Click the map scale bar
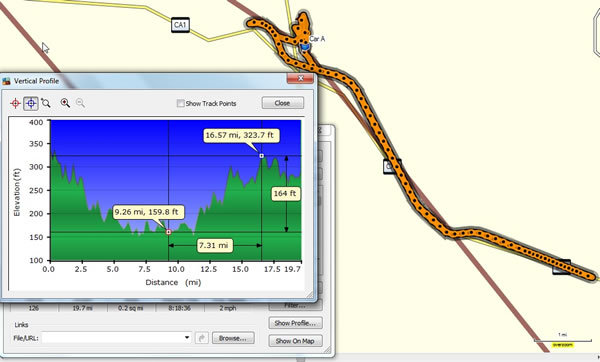600x362 pixels. 563,339
